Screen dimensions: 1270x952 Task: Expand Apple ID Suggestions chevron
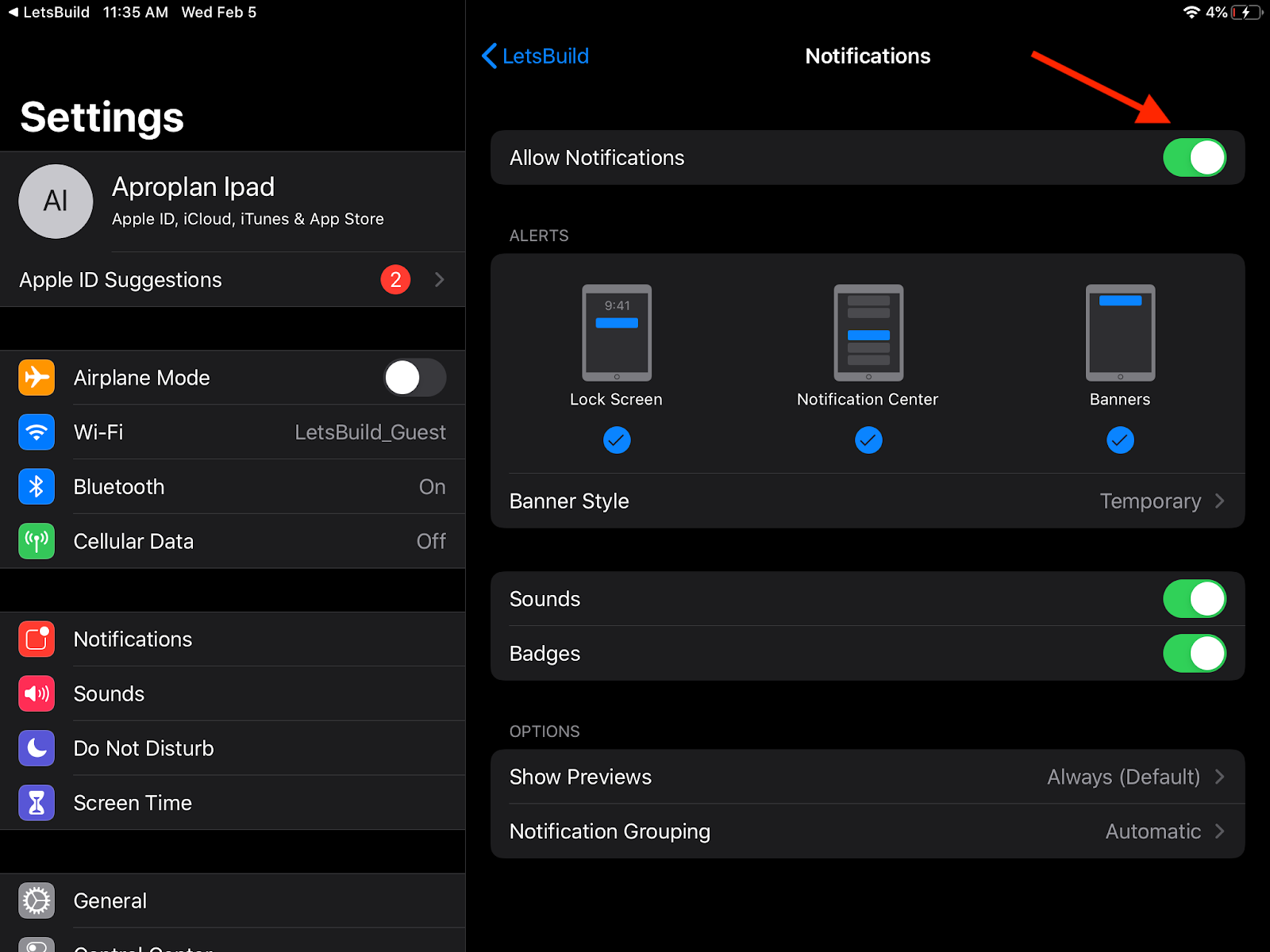point(440,279)
